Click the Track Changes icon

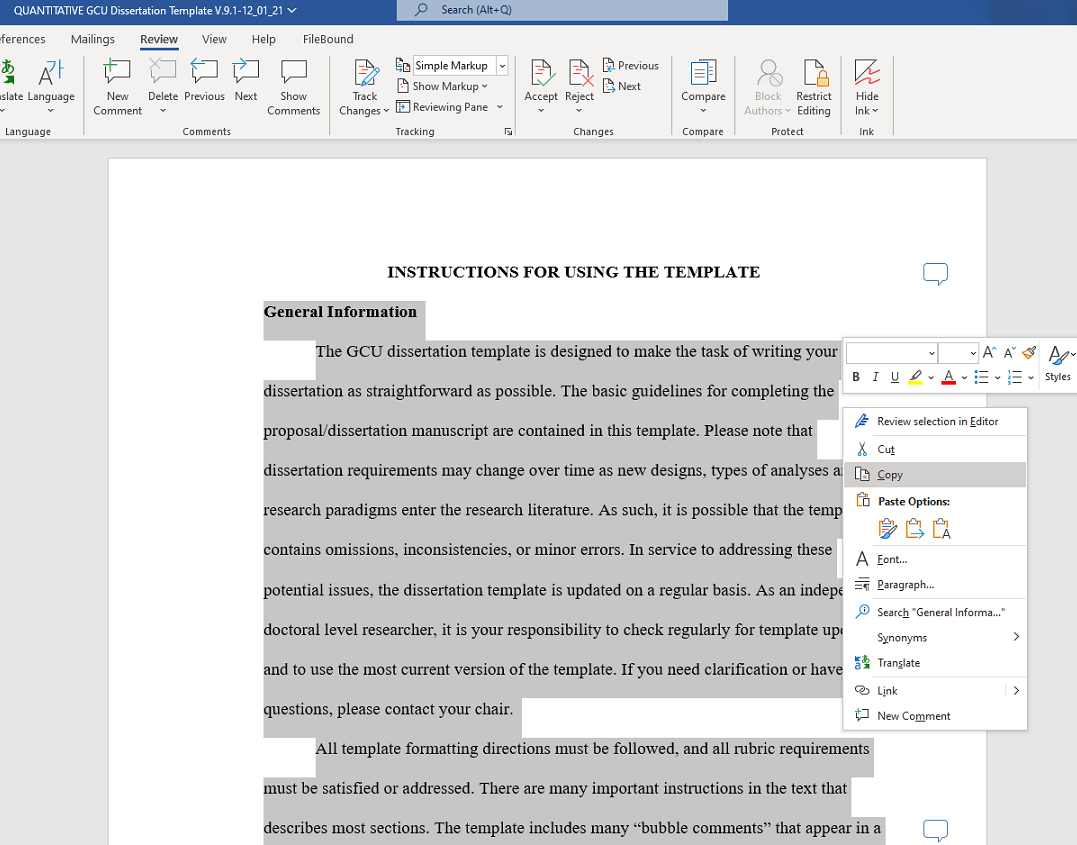366,74
